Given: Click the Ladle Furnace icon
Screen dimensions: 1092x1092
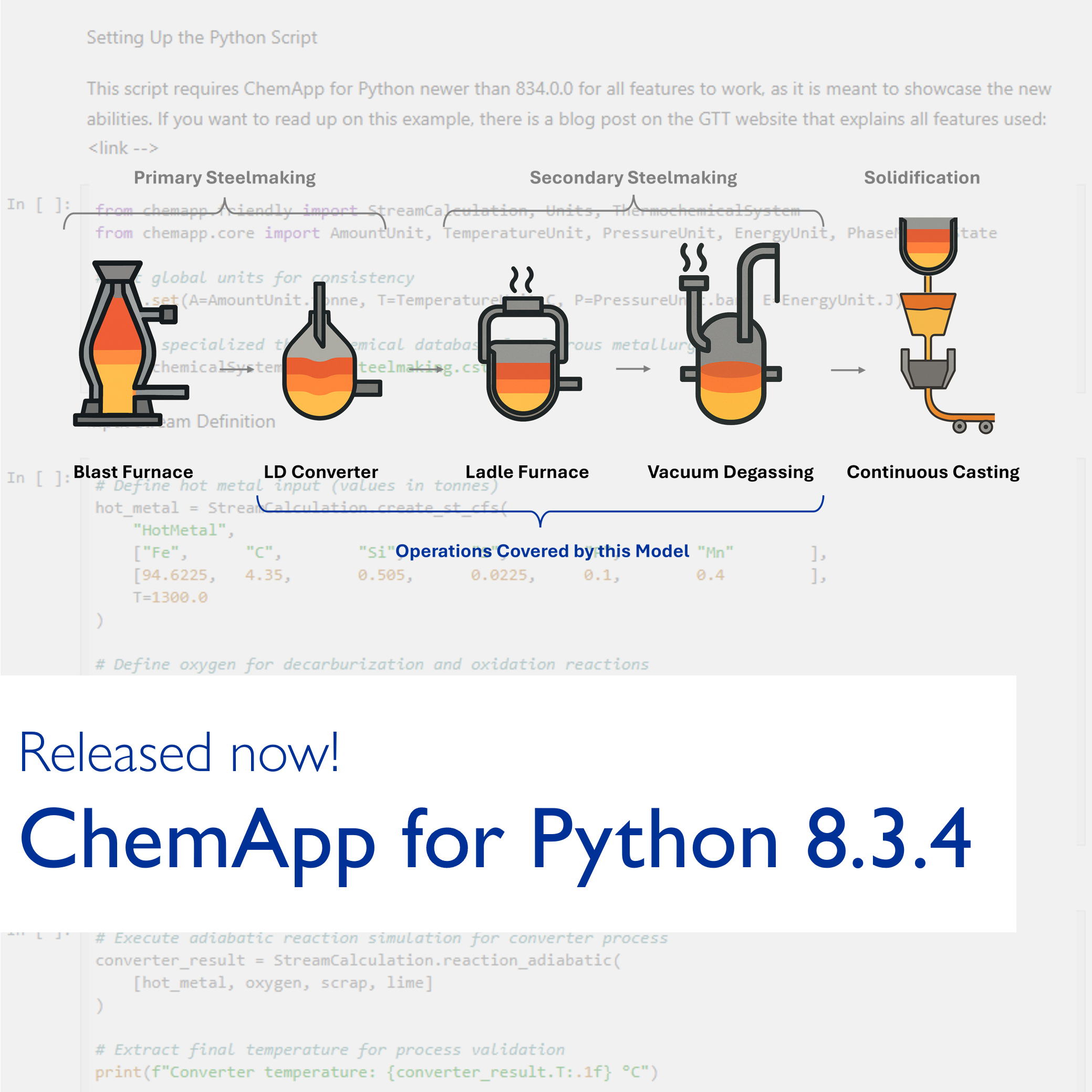Looking at the screenshot, I should tap(529, 344).
